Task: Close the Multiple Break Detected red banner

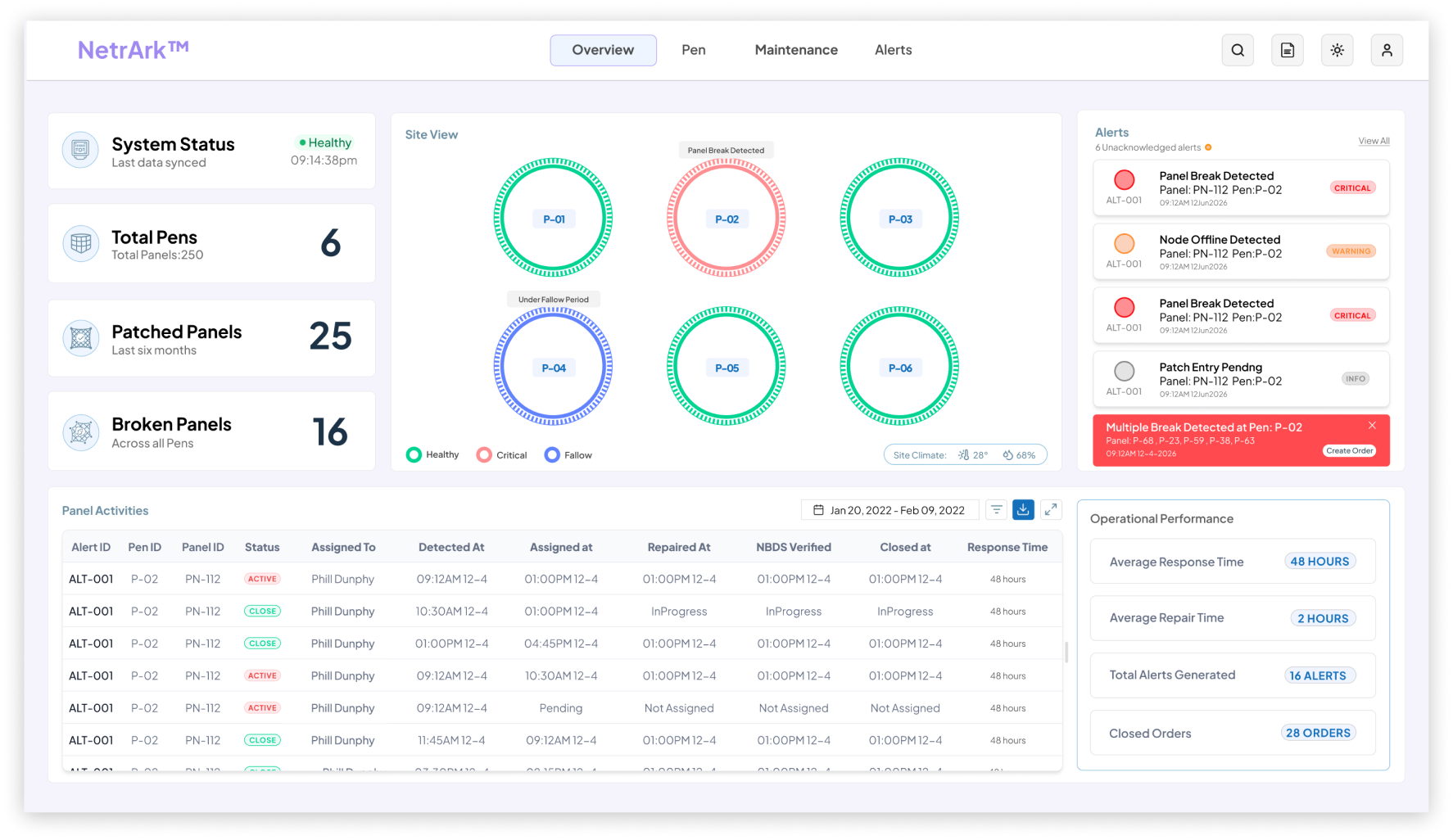Action: tap(1372, 426)
